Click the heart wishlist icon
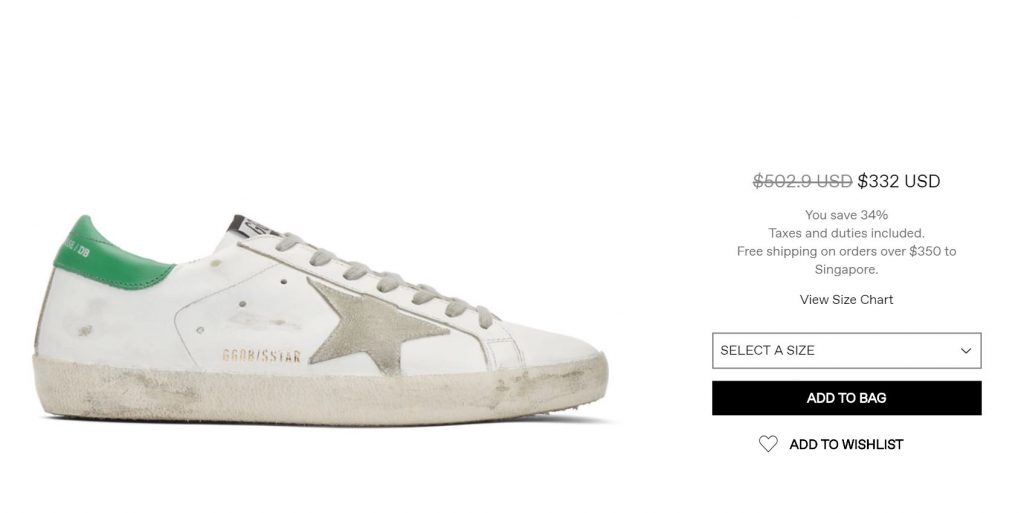The image size is (1024, 513). (x=768, y=444)
